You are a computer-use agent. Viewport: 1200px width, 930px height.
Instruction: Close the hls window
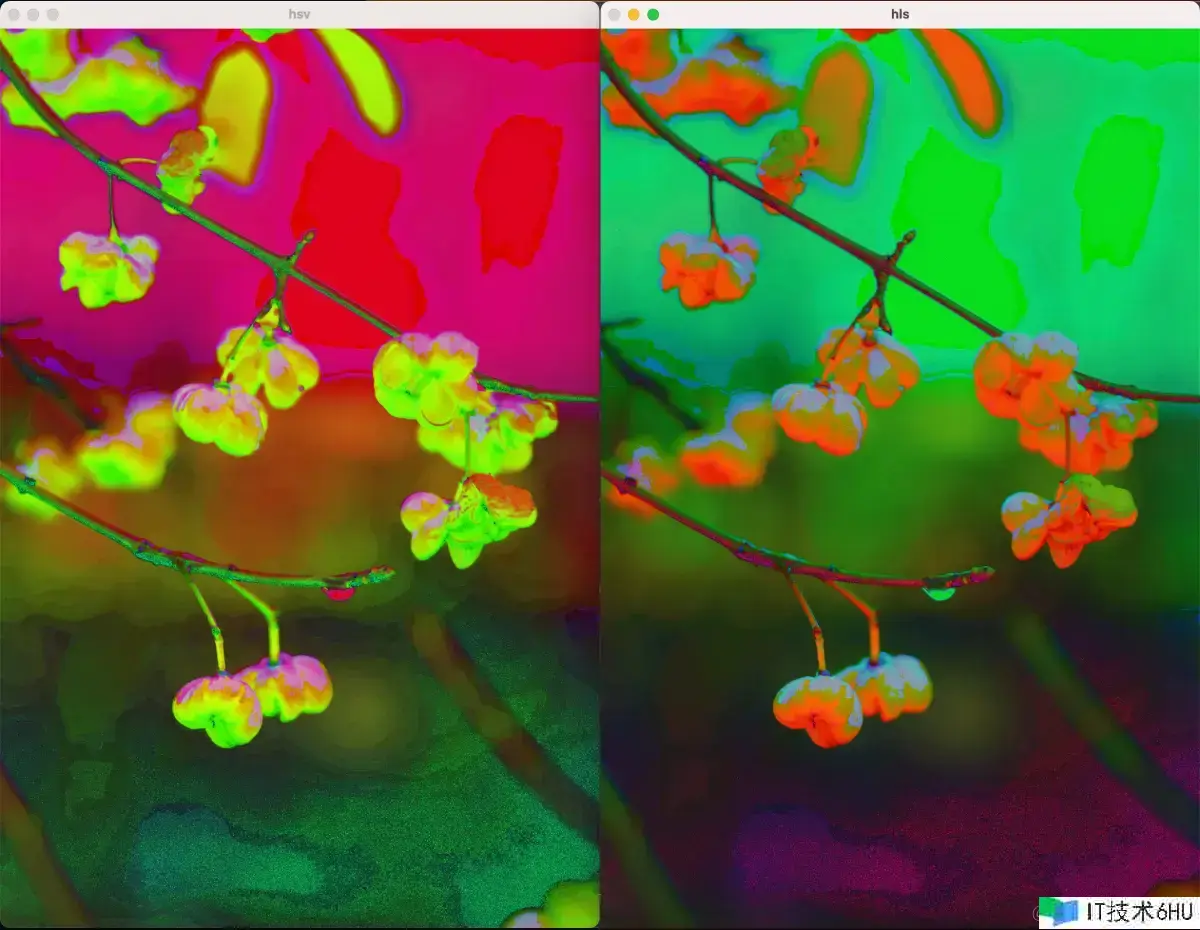pos(613,15)
